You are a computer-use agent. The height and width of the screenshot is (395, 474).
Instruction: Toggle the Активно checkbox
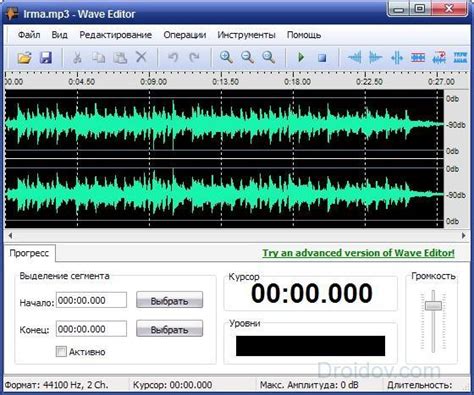tap(61, 351)
